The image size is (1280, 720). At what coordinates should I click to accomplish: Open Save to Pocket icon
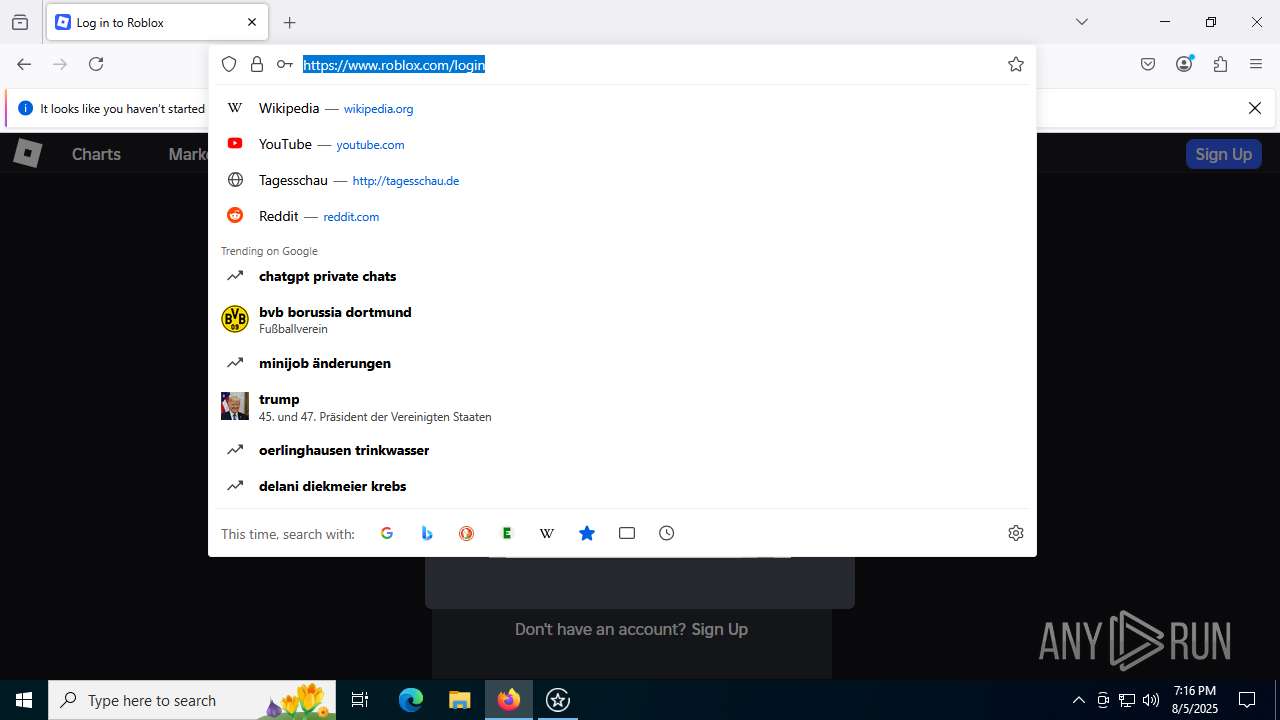(x=1148, y=64)
